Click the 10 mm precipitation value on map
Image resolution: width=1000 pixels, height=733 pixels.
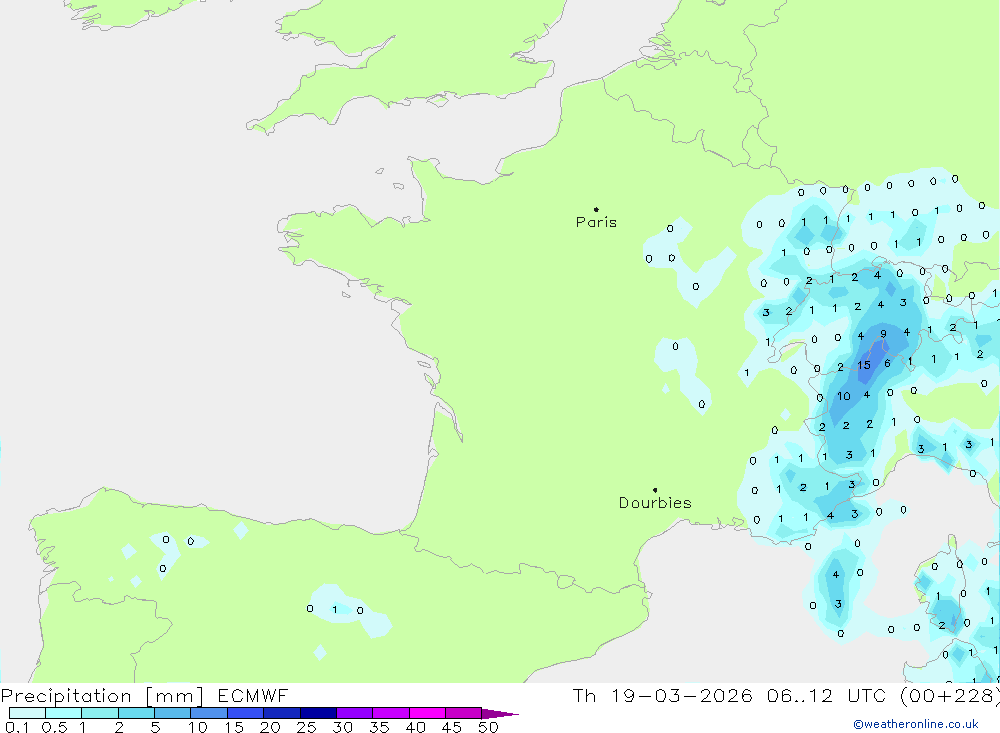(844, 396)
